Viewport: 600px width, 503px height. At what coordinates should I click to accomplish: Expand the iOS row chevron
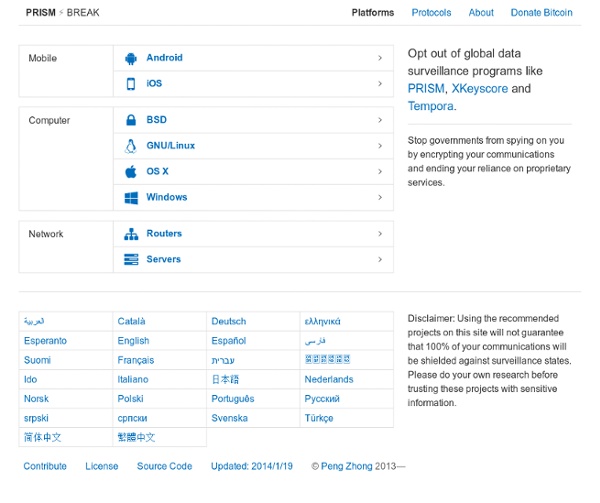pos(380,84)
